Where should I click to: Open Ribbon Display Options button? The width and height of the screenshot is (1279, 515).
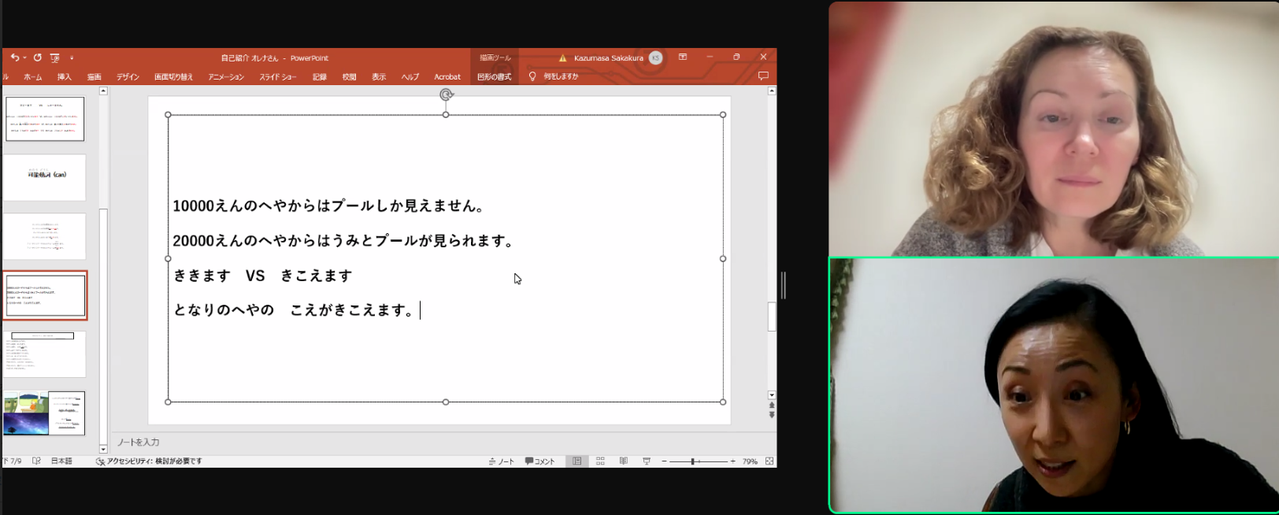click(x=683, y=57)
